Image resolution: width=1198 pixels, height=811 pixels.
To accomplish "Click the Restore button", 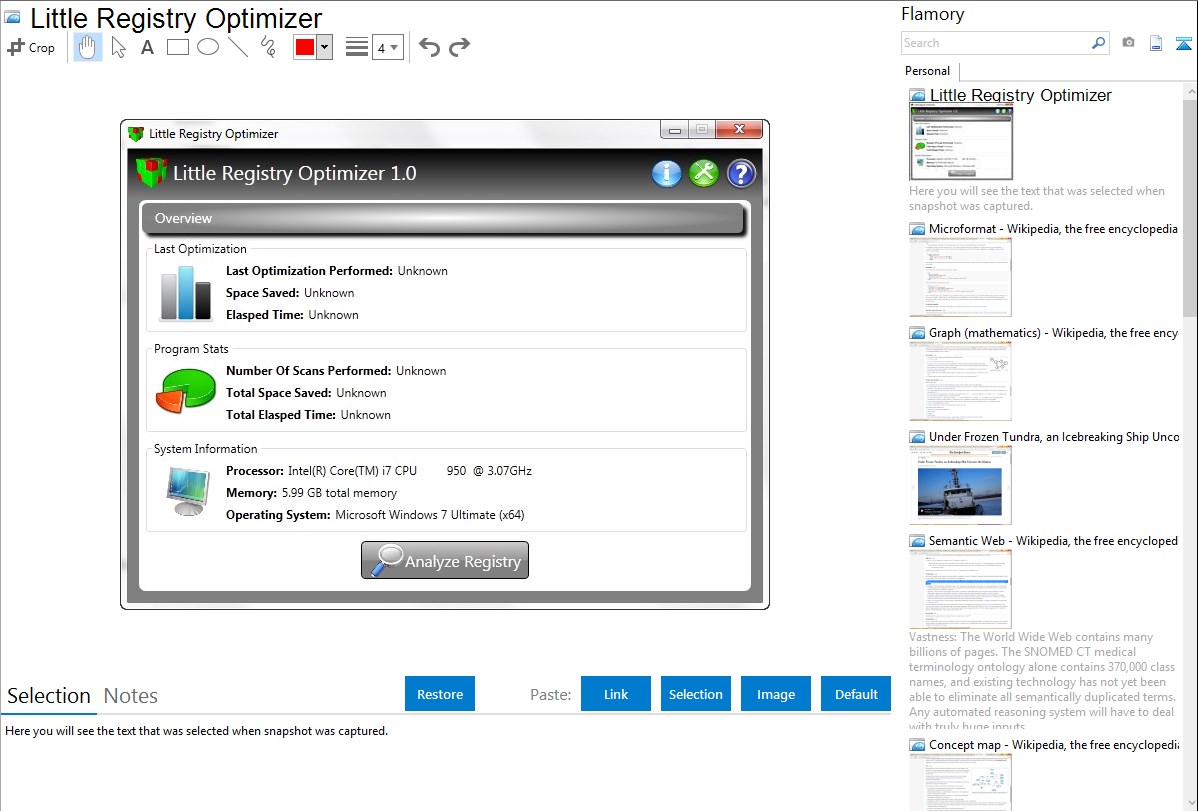I will (440, 694).
